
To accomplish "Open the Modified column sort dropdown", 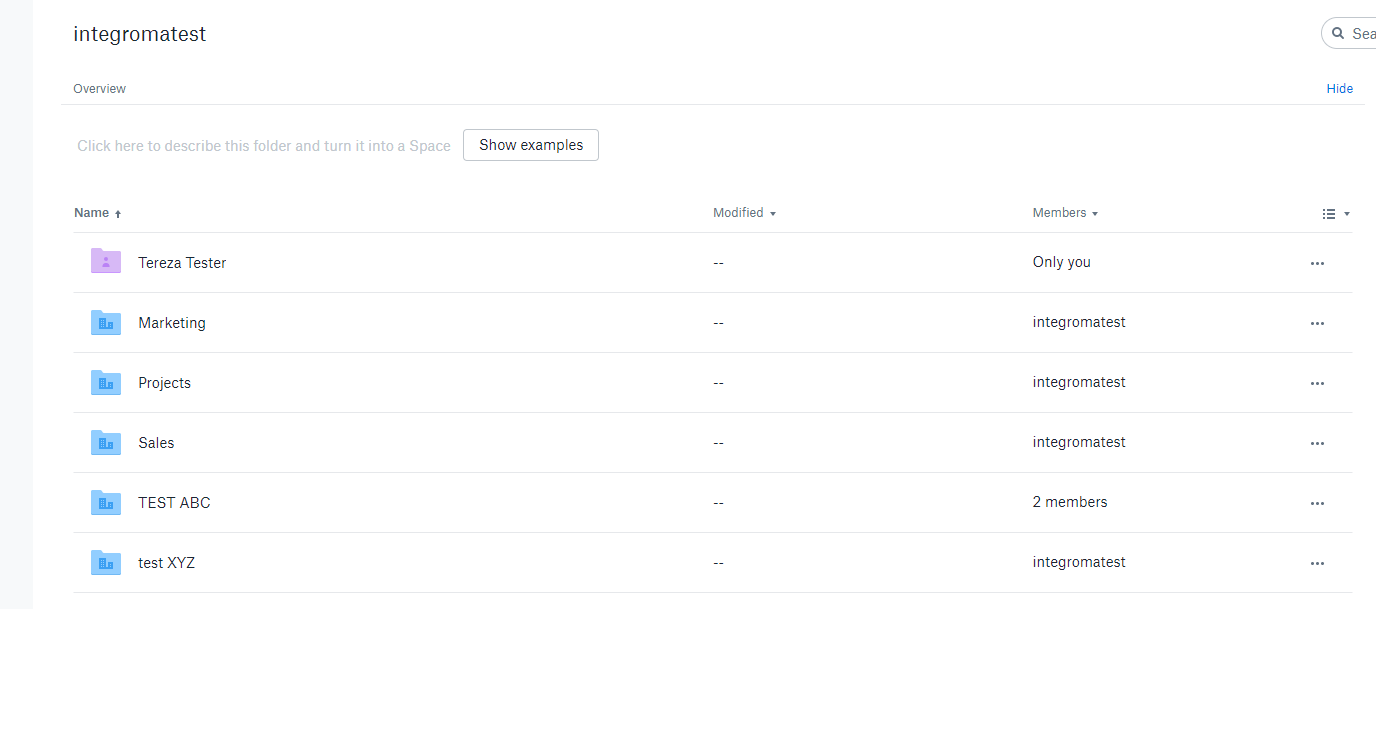I will point(771,212).
